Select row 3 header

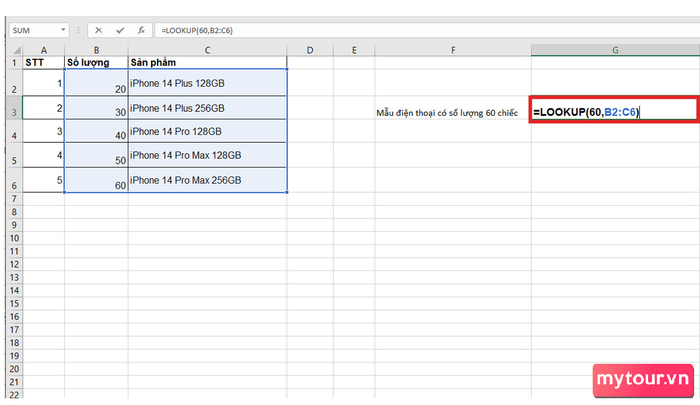pos(14,108)
